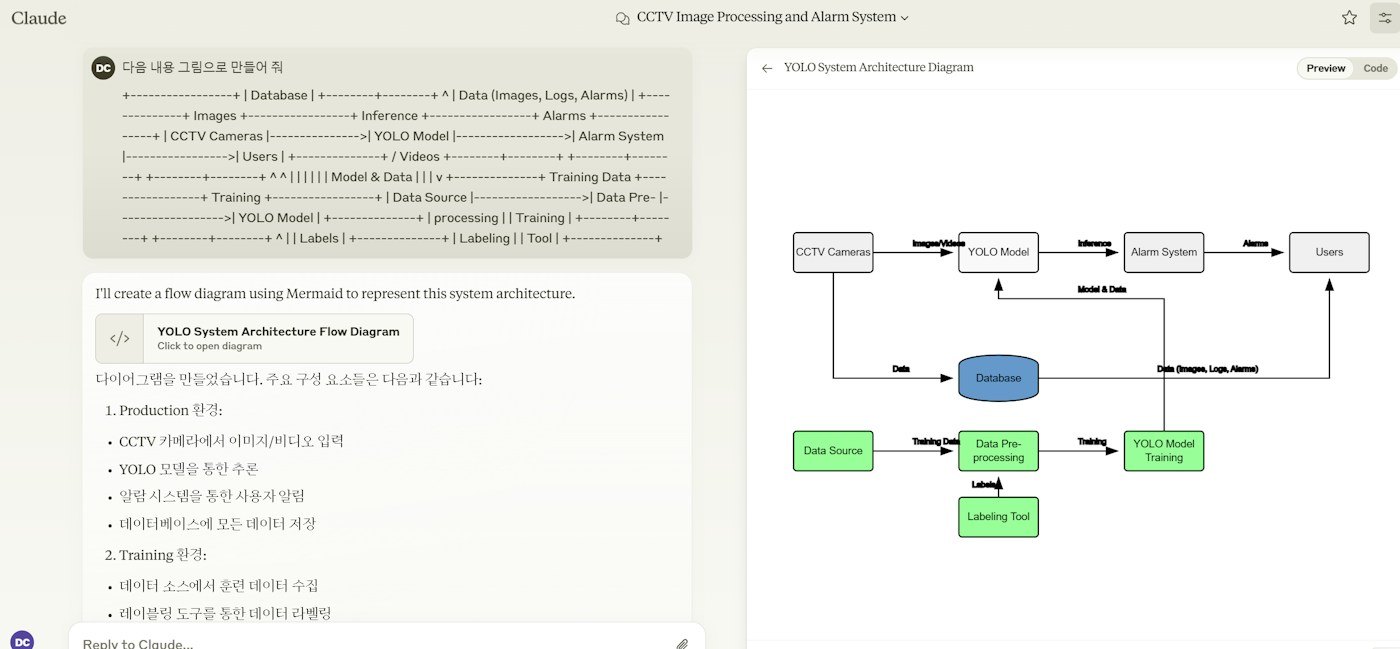The height and width of the screenshot is (649, 1400).
Task: Click the 'Production 환경:' list heading
Action: pos(170,410)
